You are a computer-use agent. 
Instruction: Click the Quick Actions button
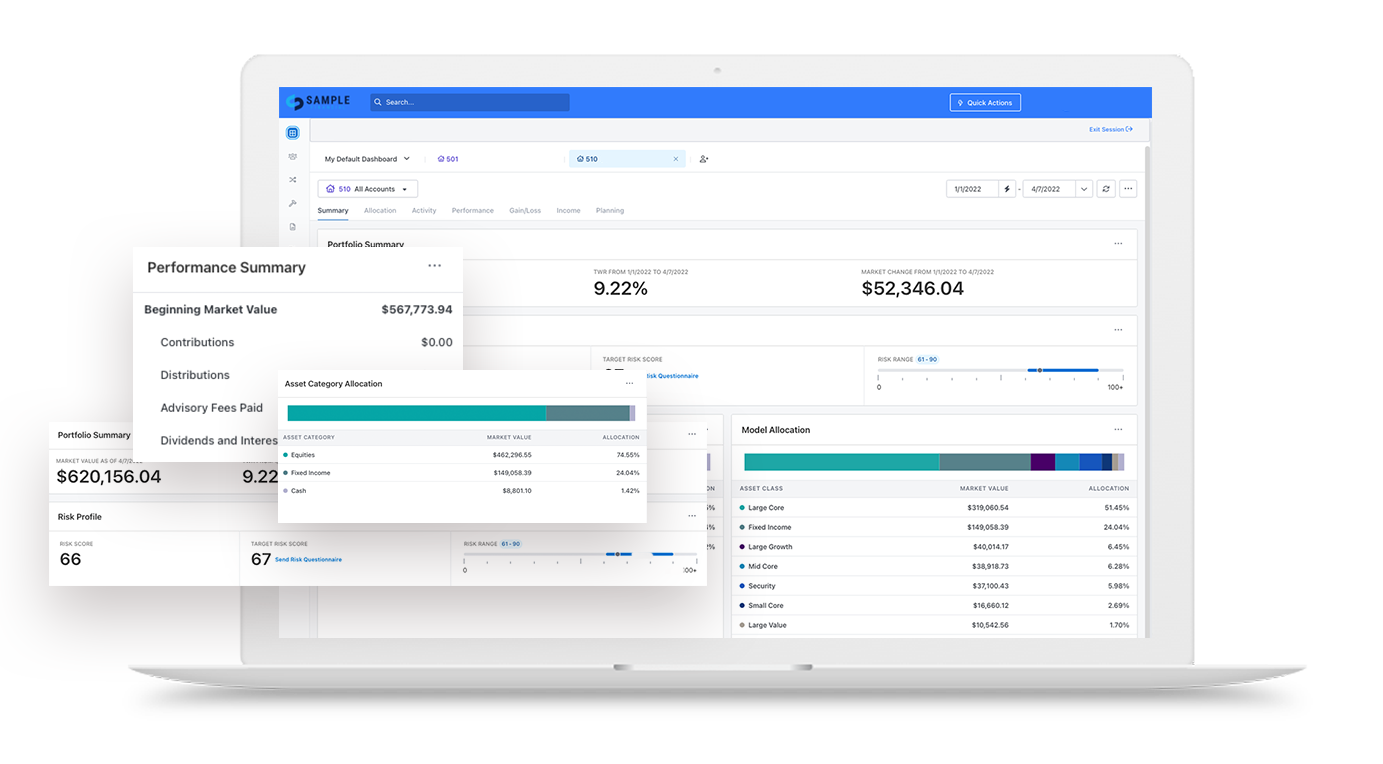[x=985, y=102]
